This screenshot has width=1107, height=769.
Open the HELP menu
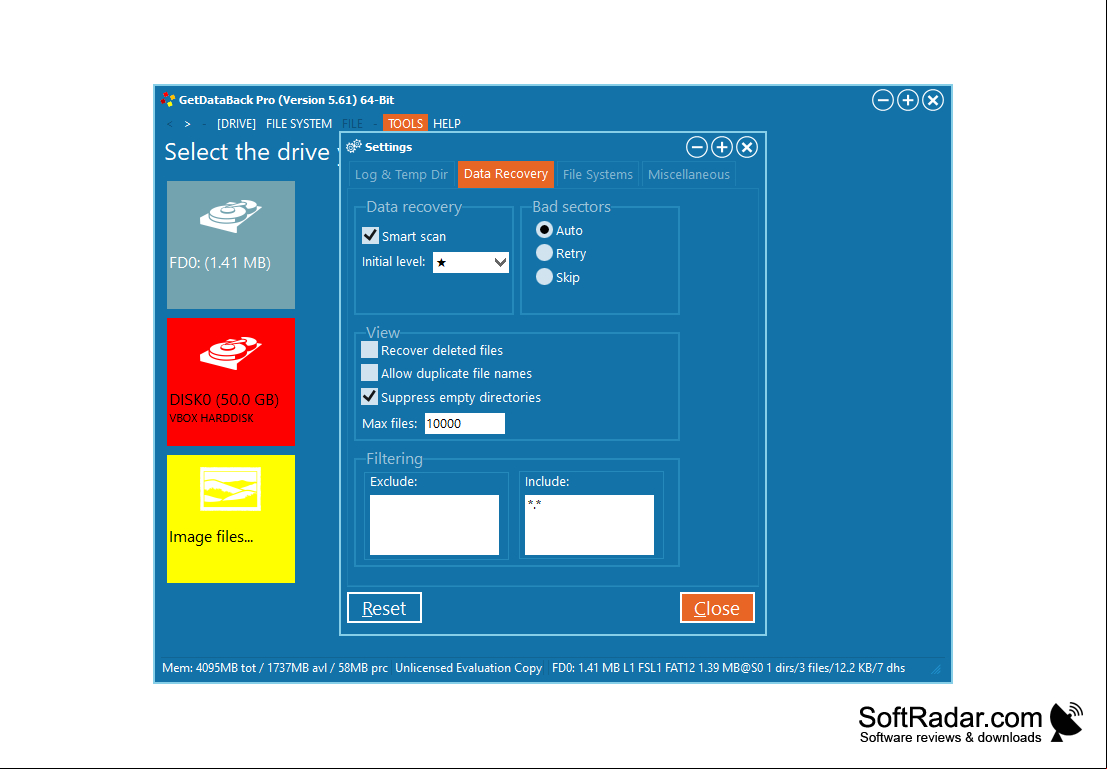pos(447,124)
